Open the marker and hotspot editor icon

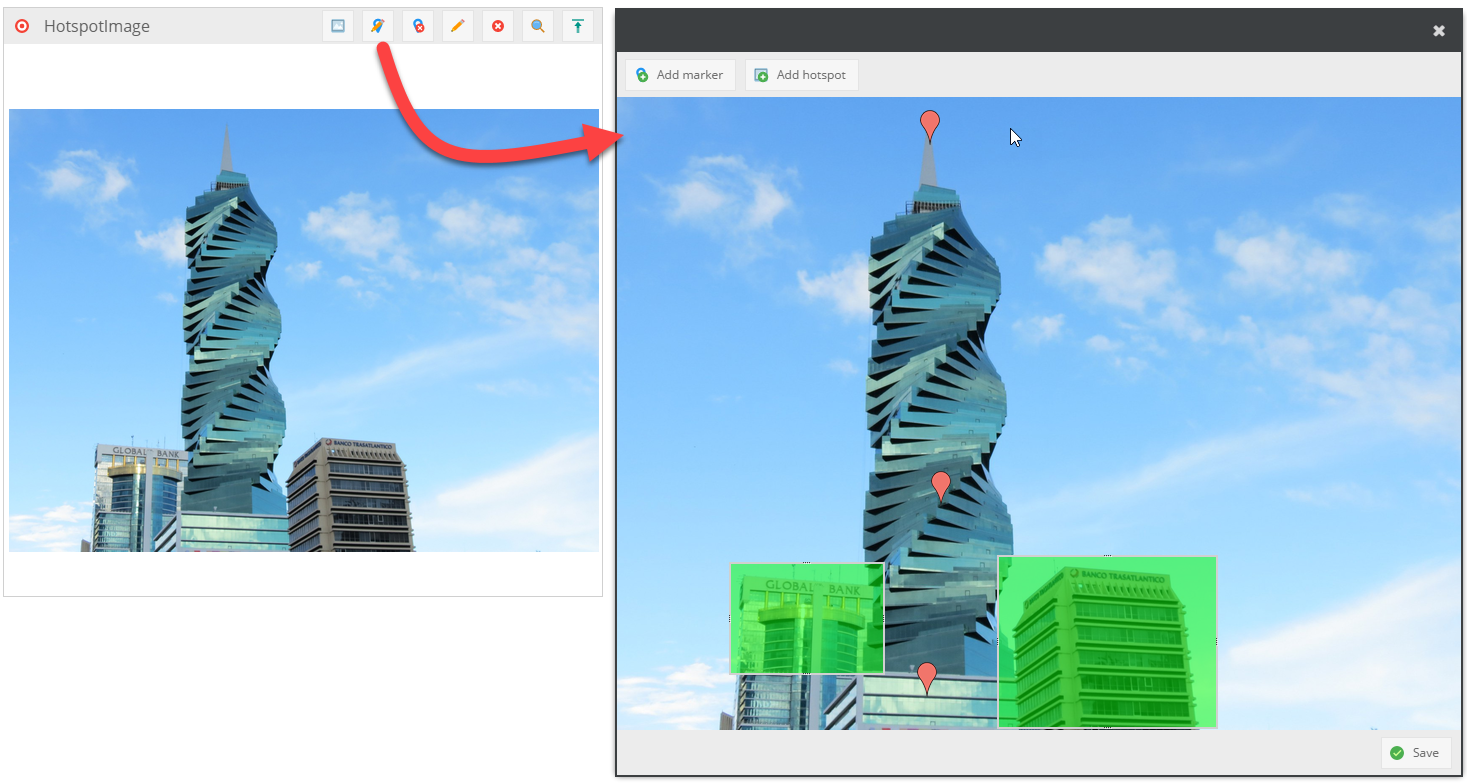pos(378,27)
